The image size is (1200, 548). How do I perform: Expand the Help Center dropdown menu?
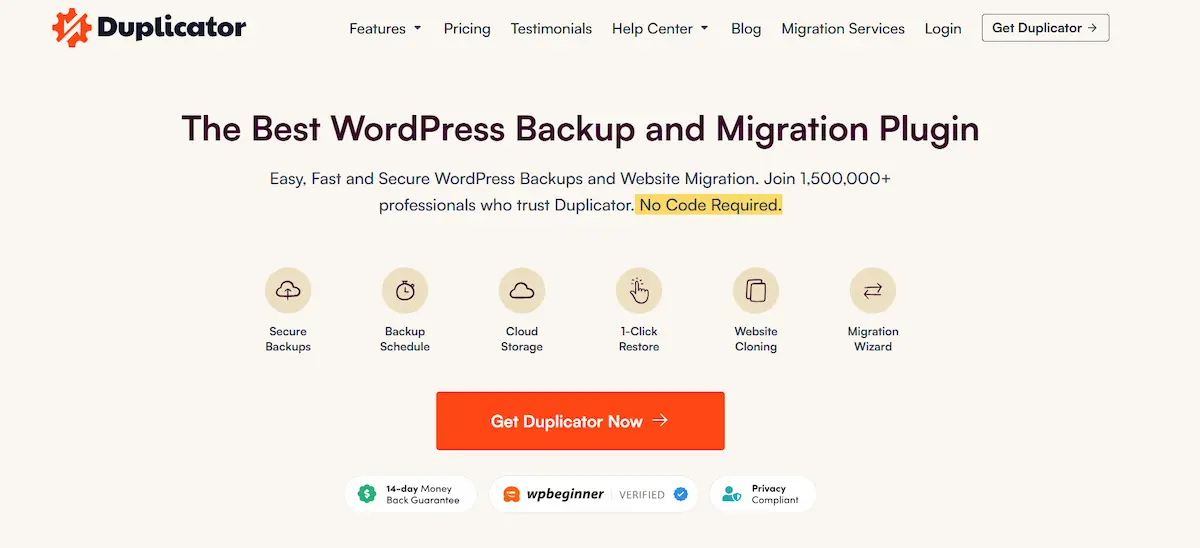660,29
